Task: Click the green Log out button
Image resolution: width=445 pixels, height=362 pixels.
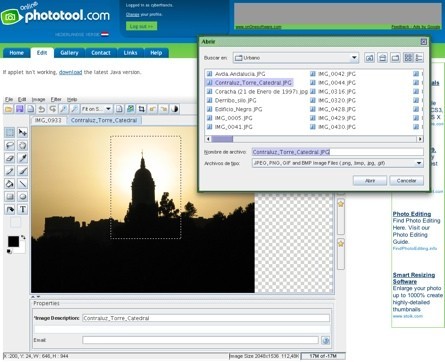Action: pos(141,26)
